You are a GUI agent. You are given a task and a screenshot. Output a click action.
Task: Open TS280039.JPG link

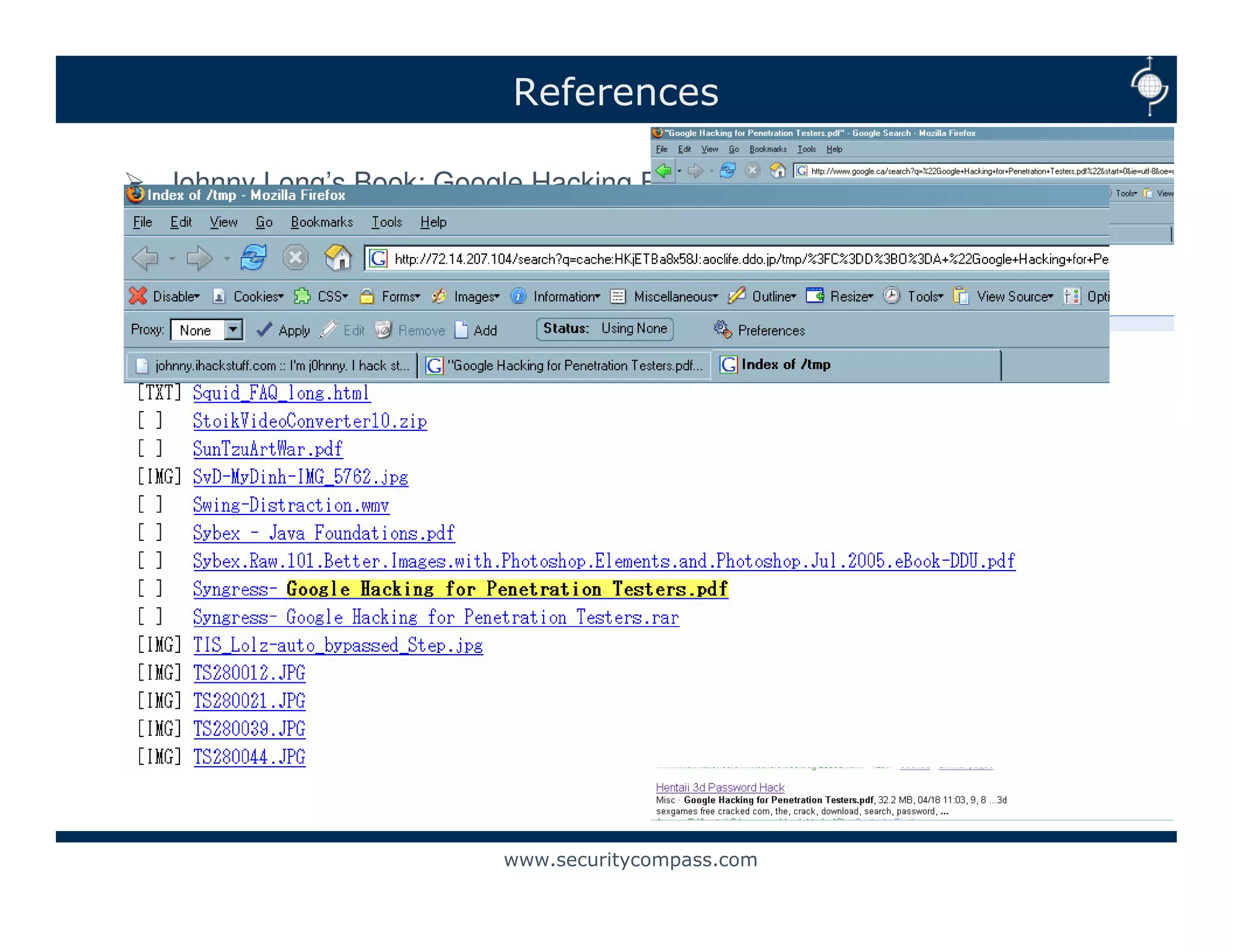coord(249,729)
